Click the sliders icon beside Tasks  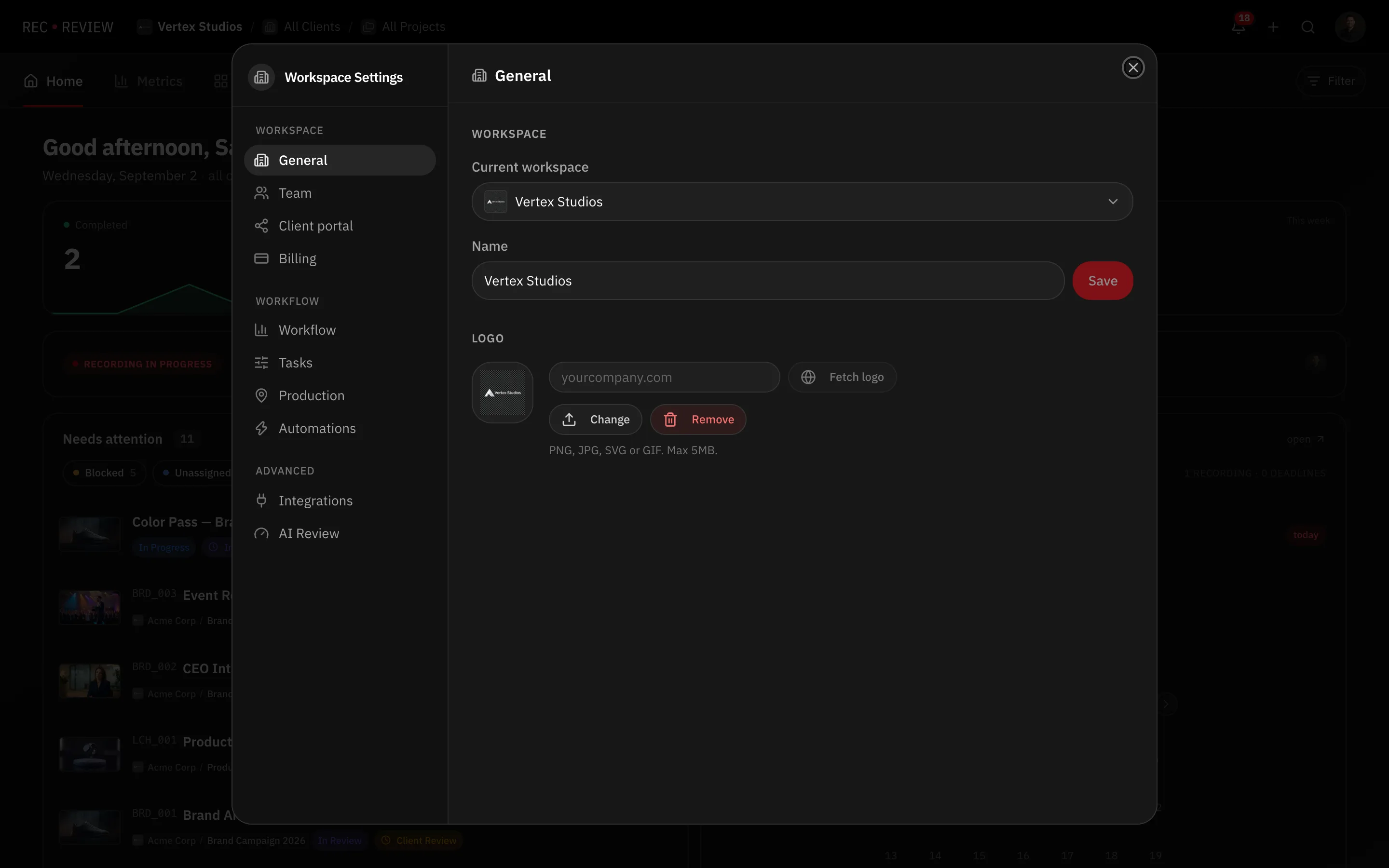(x=261, y=363)
